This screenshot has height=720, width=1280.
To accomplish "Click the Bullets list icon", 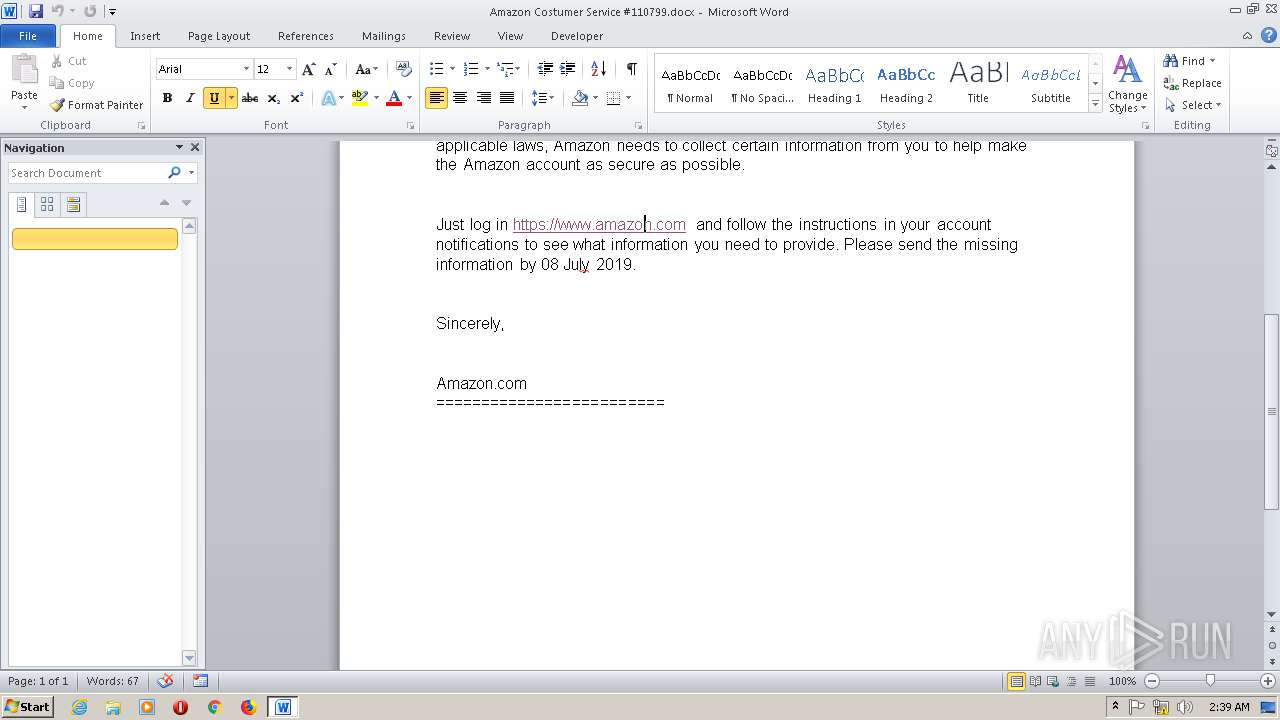I will click(436, 69).
